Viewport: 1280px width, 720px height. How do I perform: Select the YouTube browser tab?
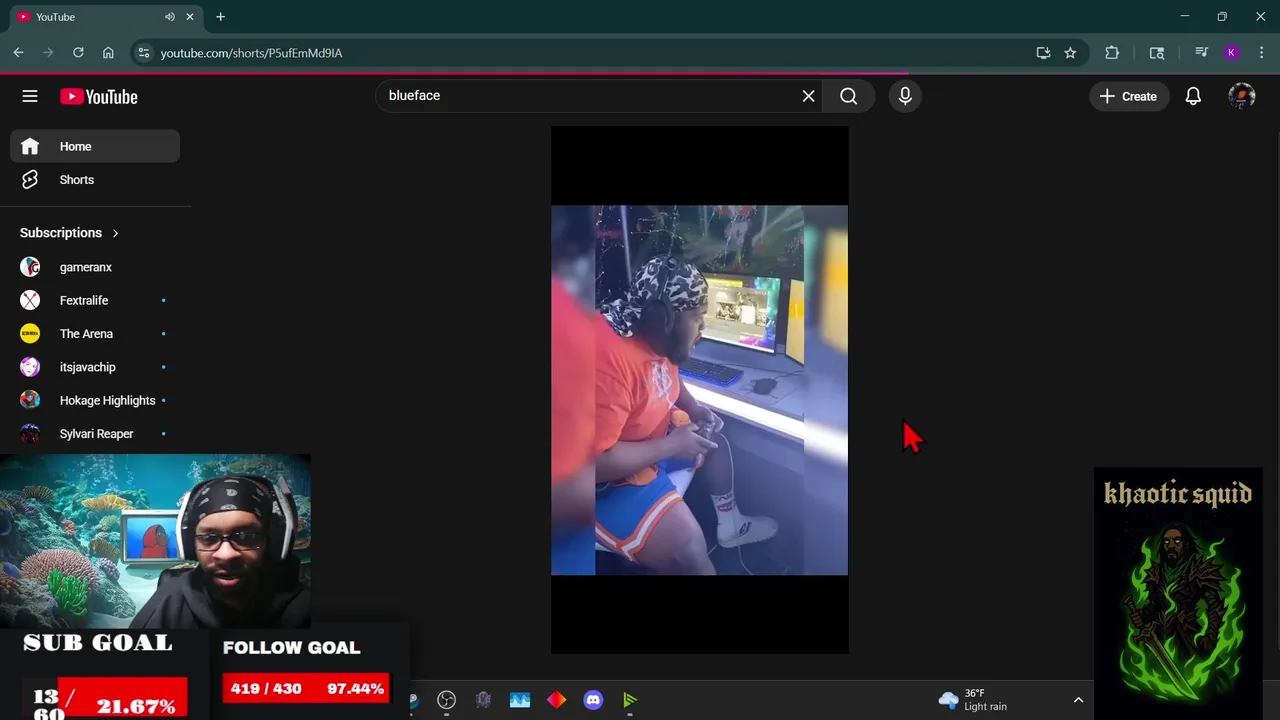pyautogui.click(x=105, y=17)
